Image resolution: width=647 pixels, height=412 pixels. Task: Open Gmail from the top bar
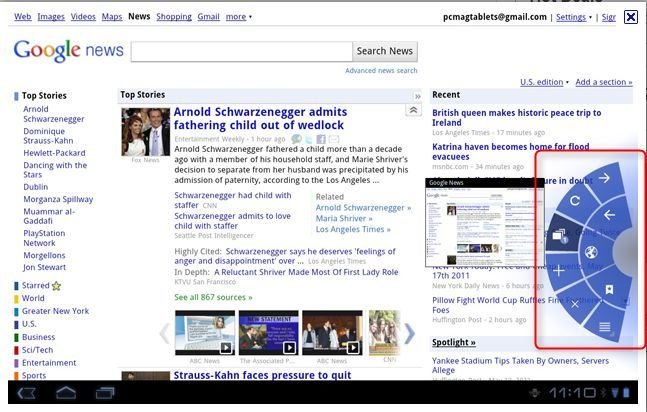tap(208, 17)
